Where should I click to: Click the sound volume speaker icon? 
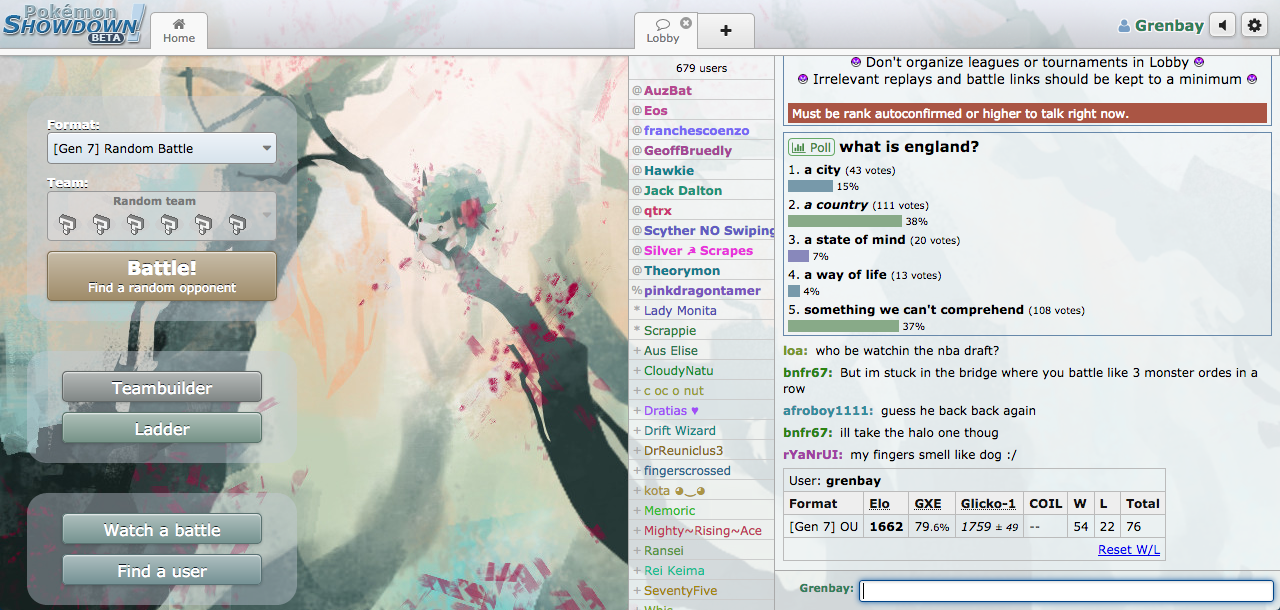pos(1222,26)
